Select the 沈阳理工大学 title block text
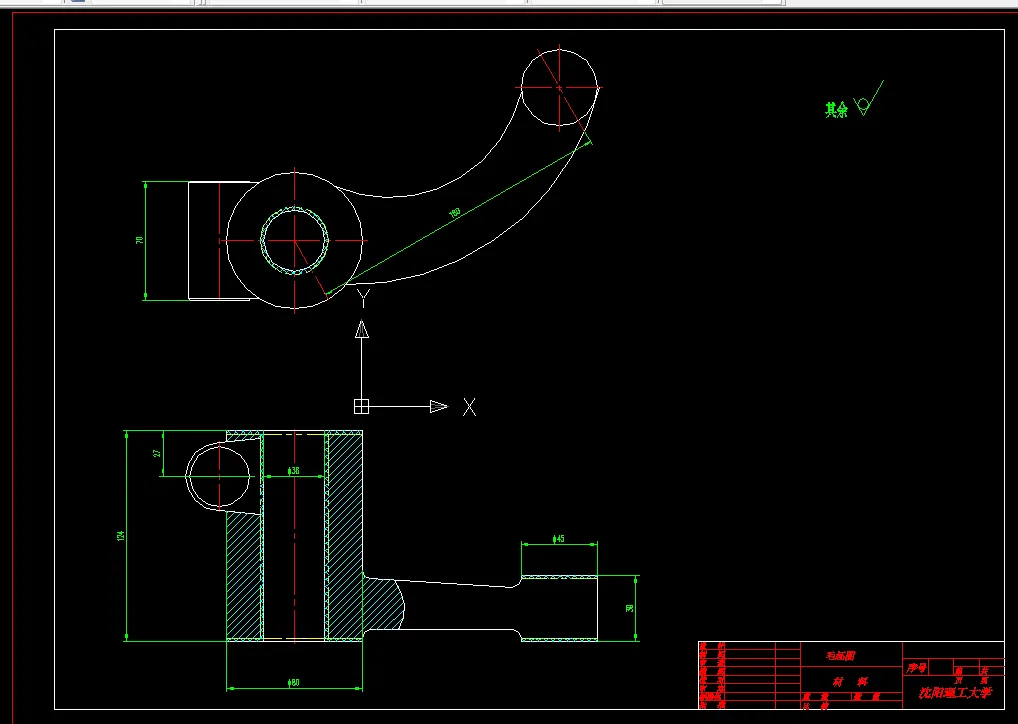The image size is (1018, 724). click(x=955, y=693)
